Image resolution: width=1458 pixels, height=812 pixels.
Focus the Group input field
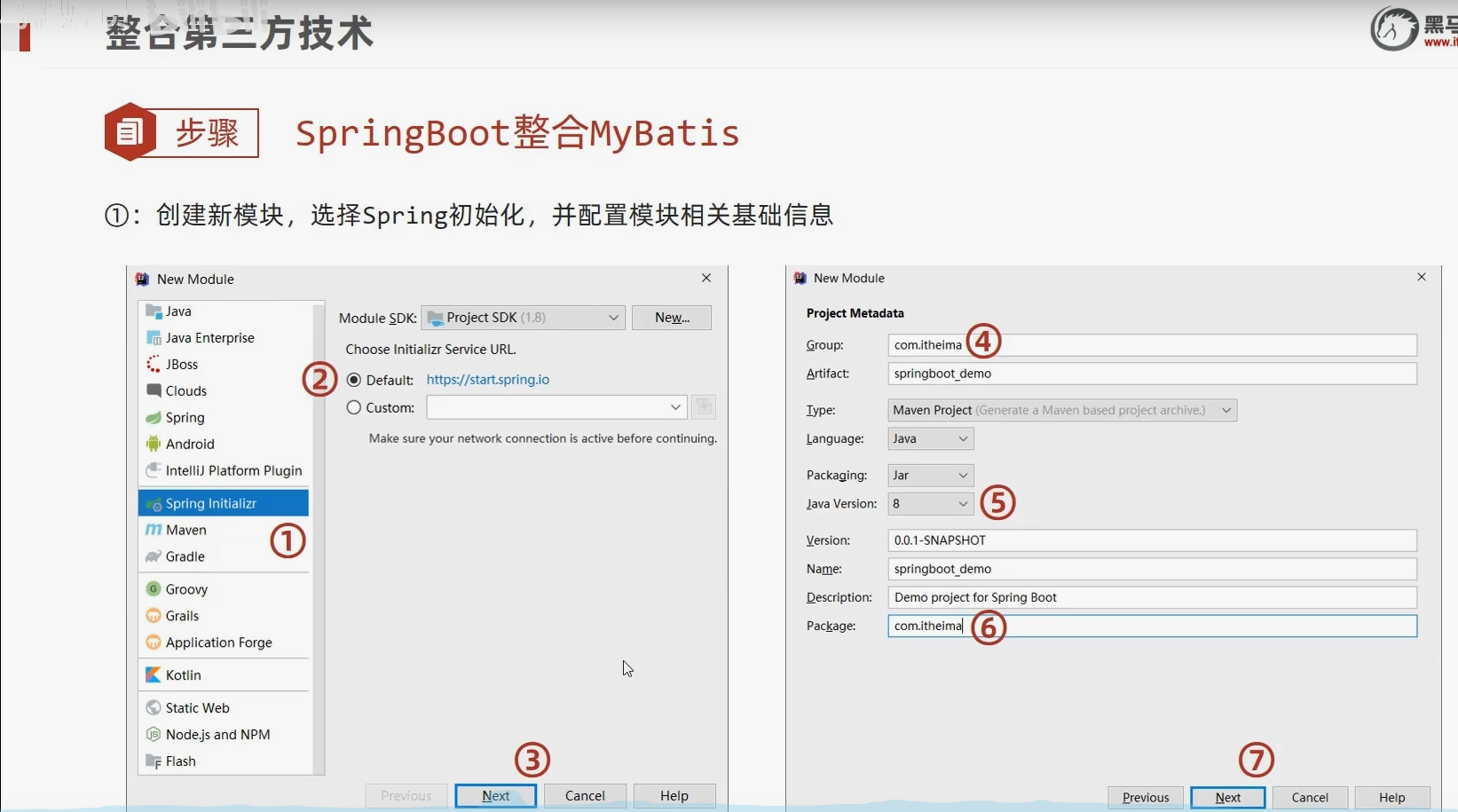(x=1153, y=345)
